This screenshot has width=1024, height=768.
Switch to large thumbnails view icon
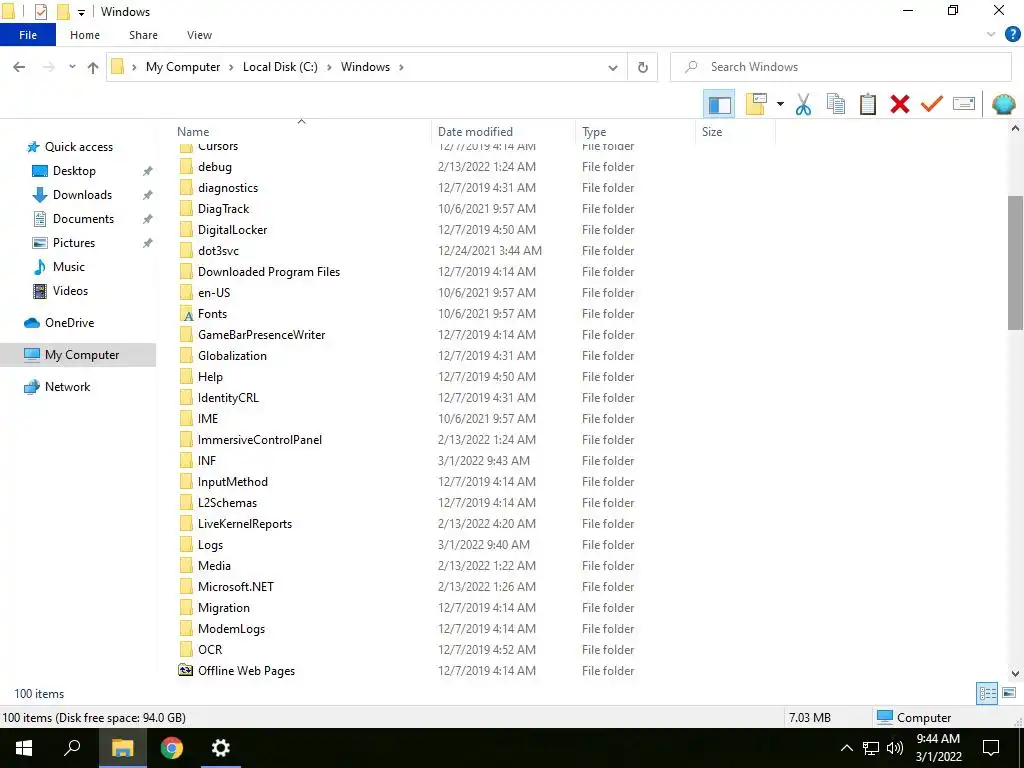1009,694
